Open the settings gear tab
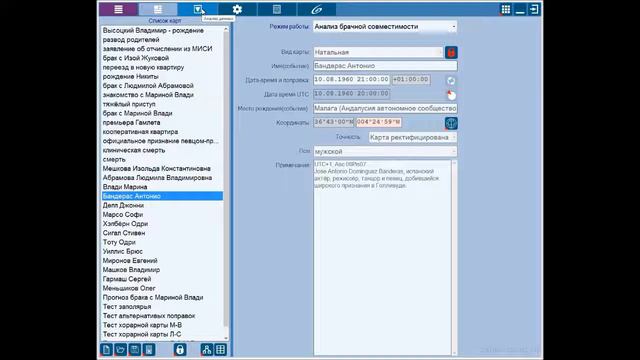Viewport: 640px width, 360px height. click(237, 9)
